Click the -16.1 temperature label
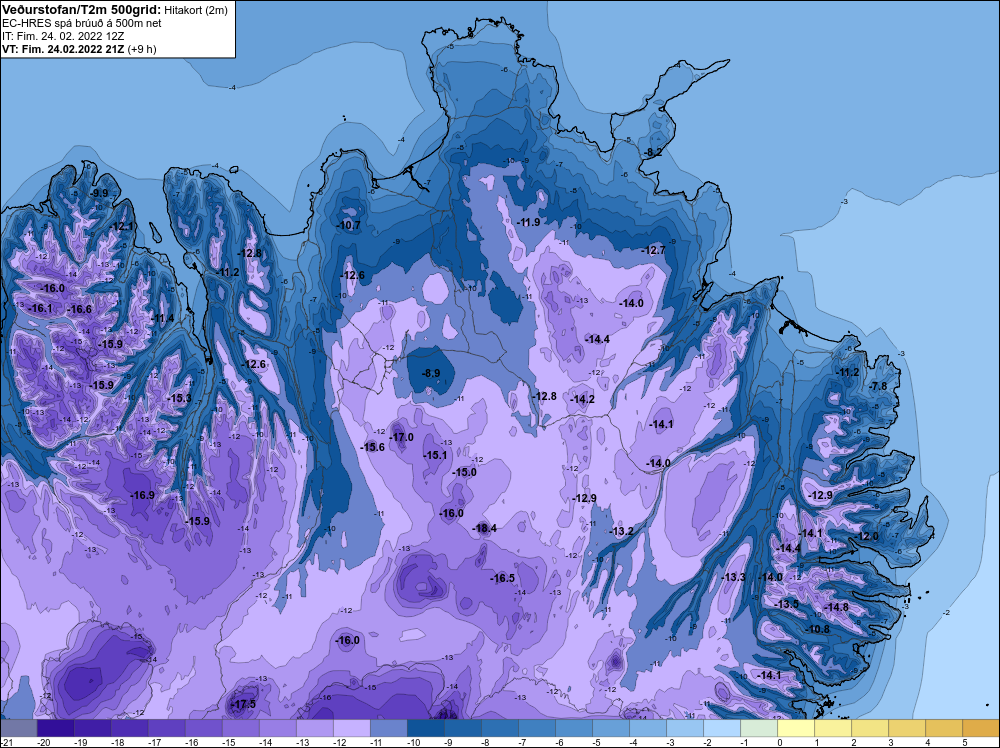Viewport: 1000px width, 748px height. coord(41,308)
